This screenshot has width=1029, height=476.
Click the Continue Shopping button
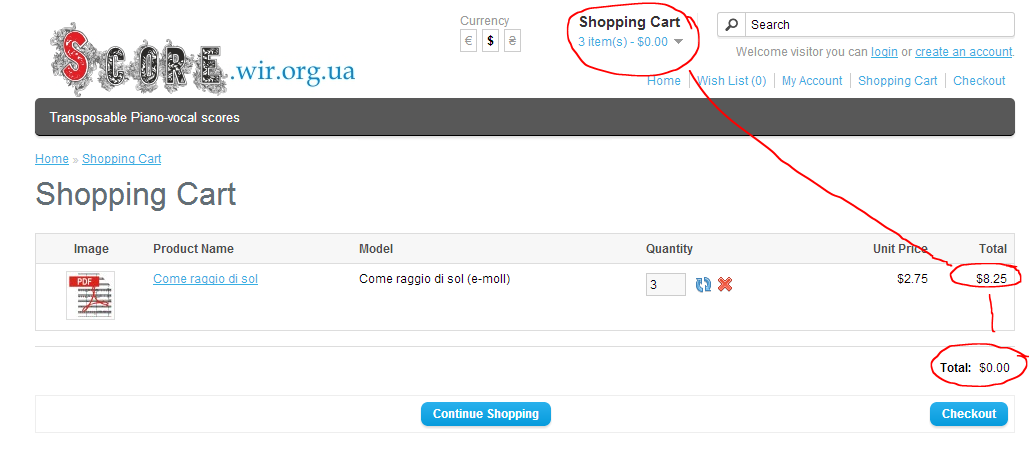tap(486, 414)
